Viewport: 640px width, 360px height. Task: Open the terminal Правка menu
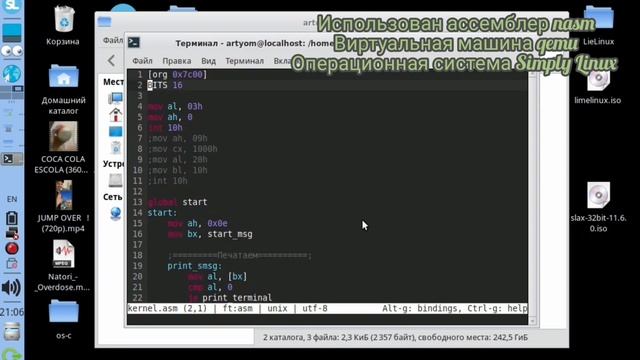(x=177, y=61)
